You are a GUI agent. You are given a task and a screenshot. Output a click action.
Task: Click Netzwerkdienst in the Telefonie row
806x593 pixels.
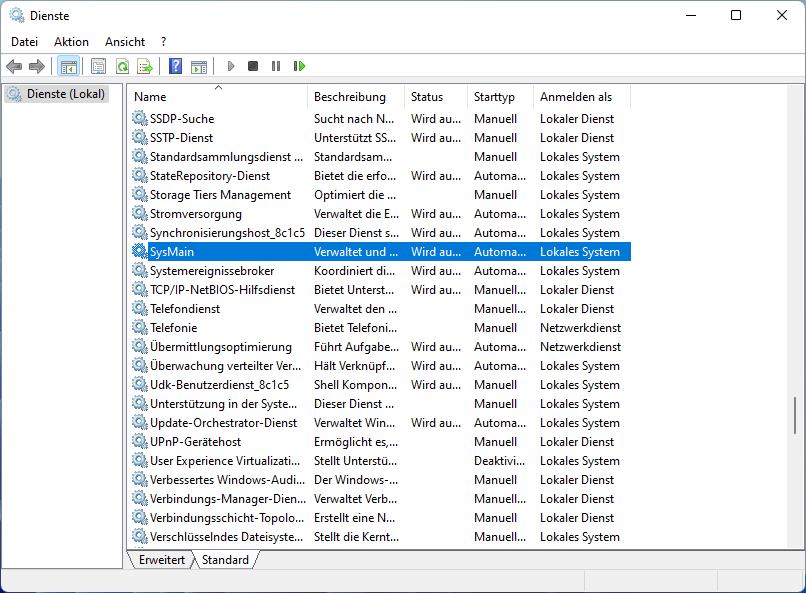(580, 328)
